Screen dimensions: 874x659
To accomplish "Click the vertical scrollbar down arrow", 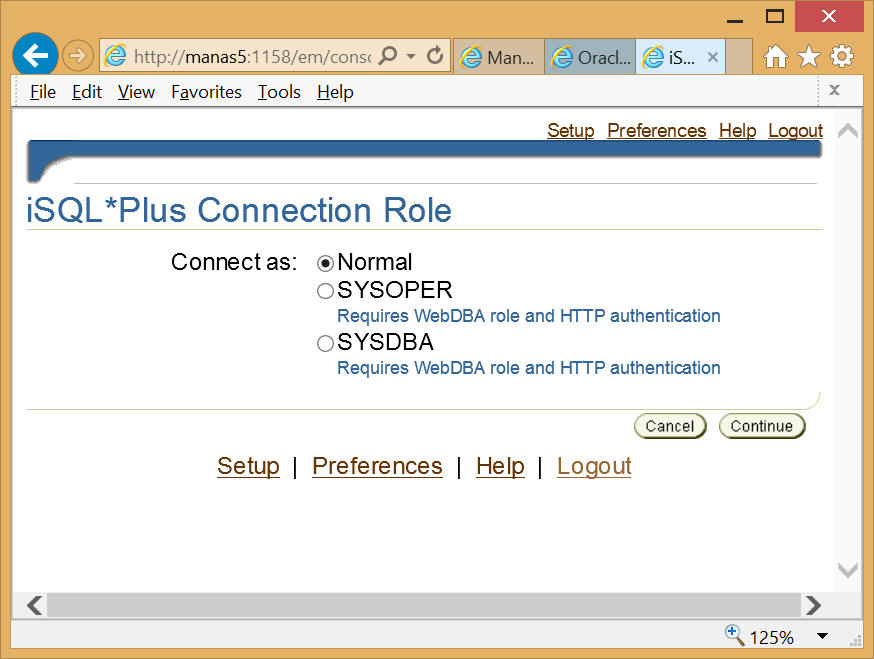I will pos(848,570).
